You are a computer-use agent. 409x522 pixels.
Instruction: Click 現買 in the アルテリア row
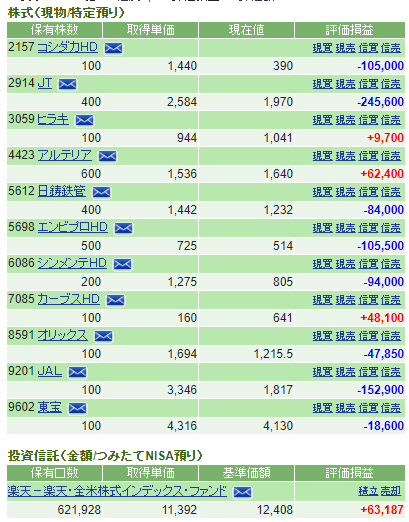pyautogui.click(x=323, y=156)
